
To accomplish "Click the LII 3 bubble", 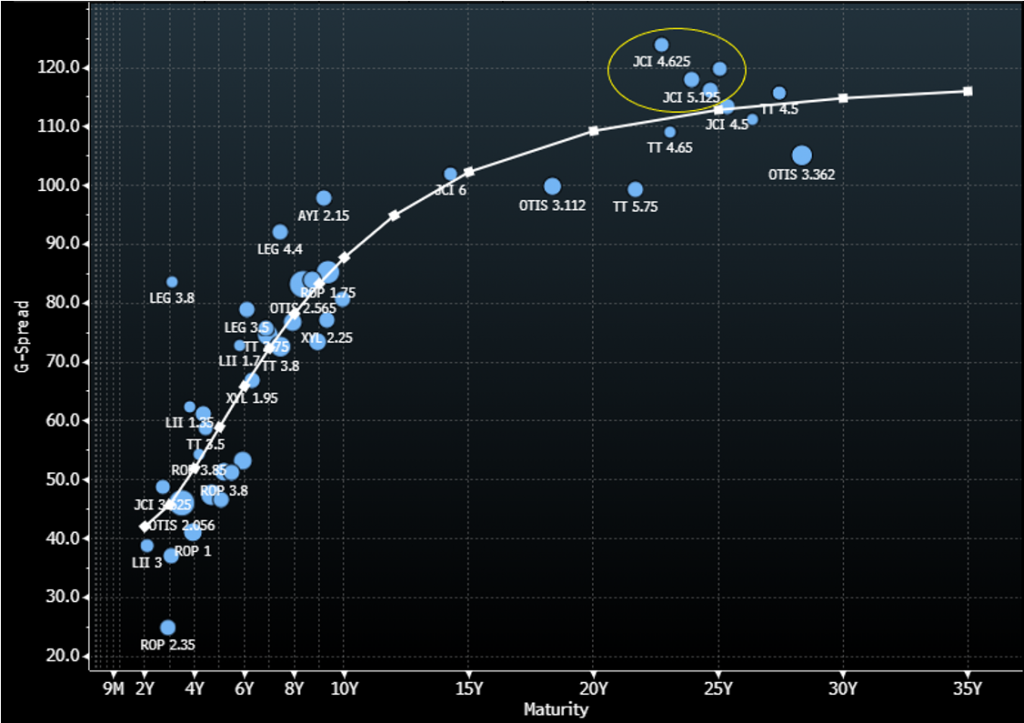I will point(147,546).
